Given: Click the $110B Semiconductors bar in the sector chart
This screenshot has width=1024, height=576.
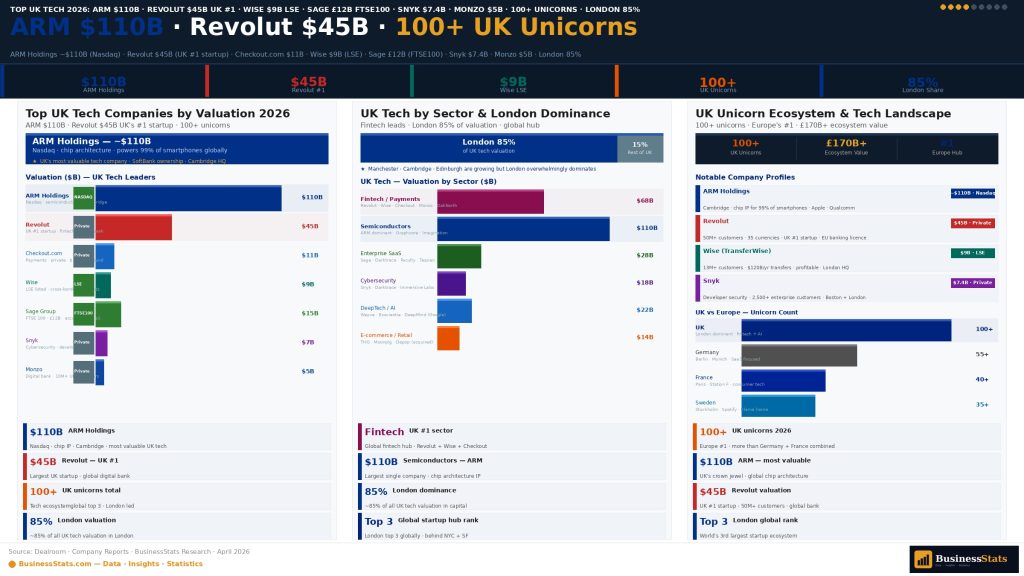Looking at the screenshot, I should (522, 228).
